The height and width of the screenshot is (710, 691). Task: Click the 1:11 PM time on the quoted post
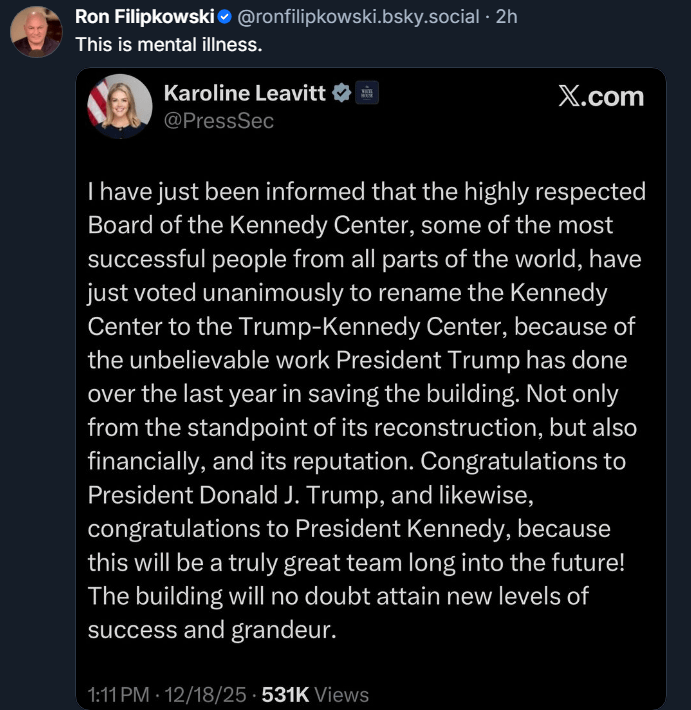click(x=117, y=694)
